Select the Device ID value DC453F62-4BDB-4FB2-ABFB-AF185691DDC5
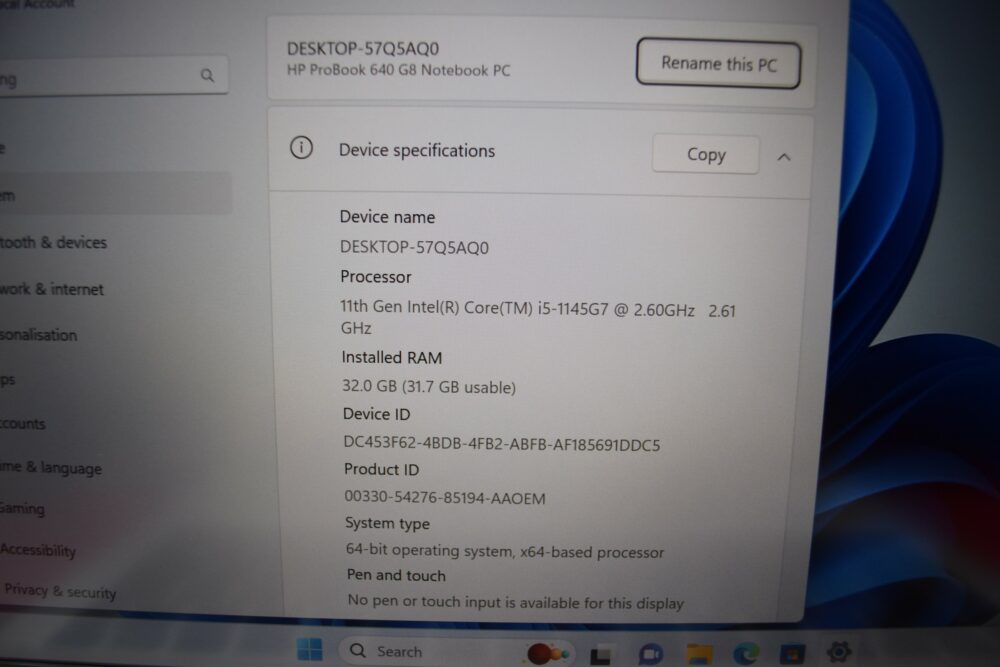1000x667 pixels. (502, 444)
